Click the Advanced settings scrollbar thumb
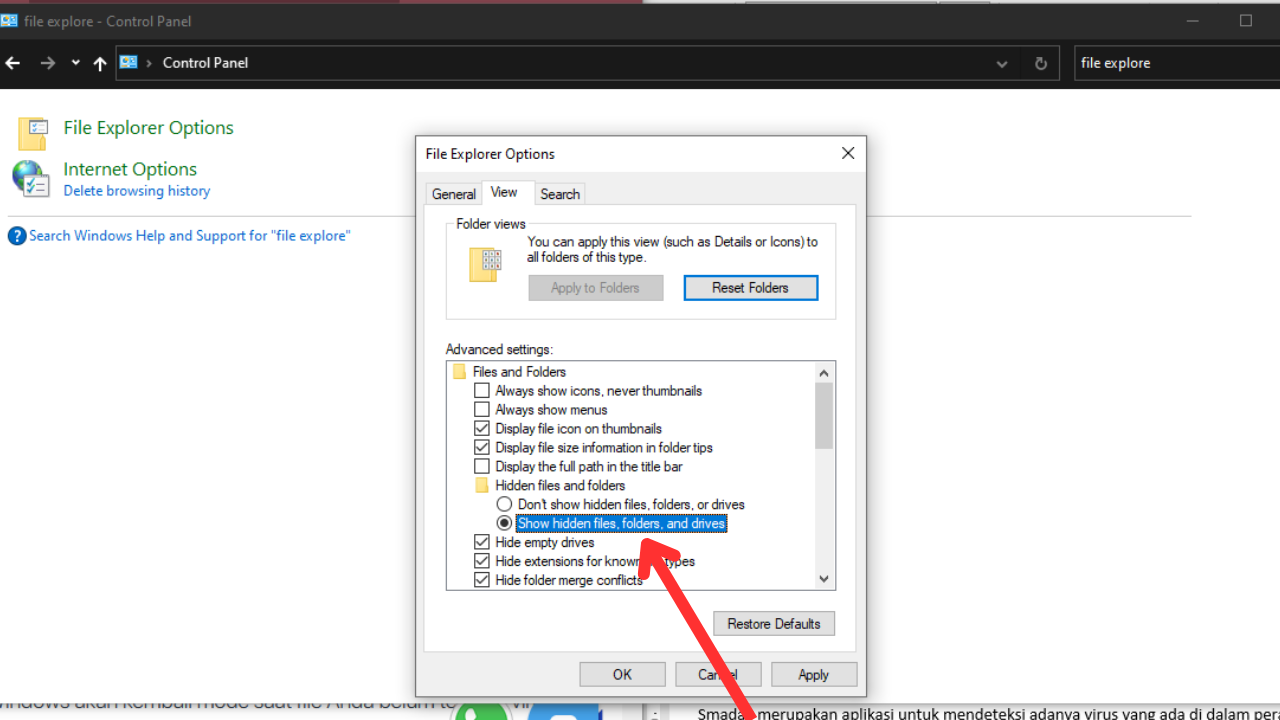Viewport: 1280px width, 720px height. pos(824,416)
